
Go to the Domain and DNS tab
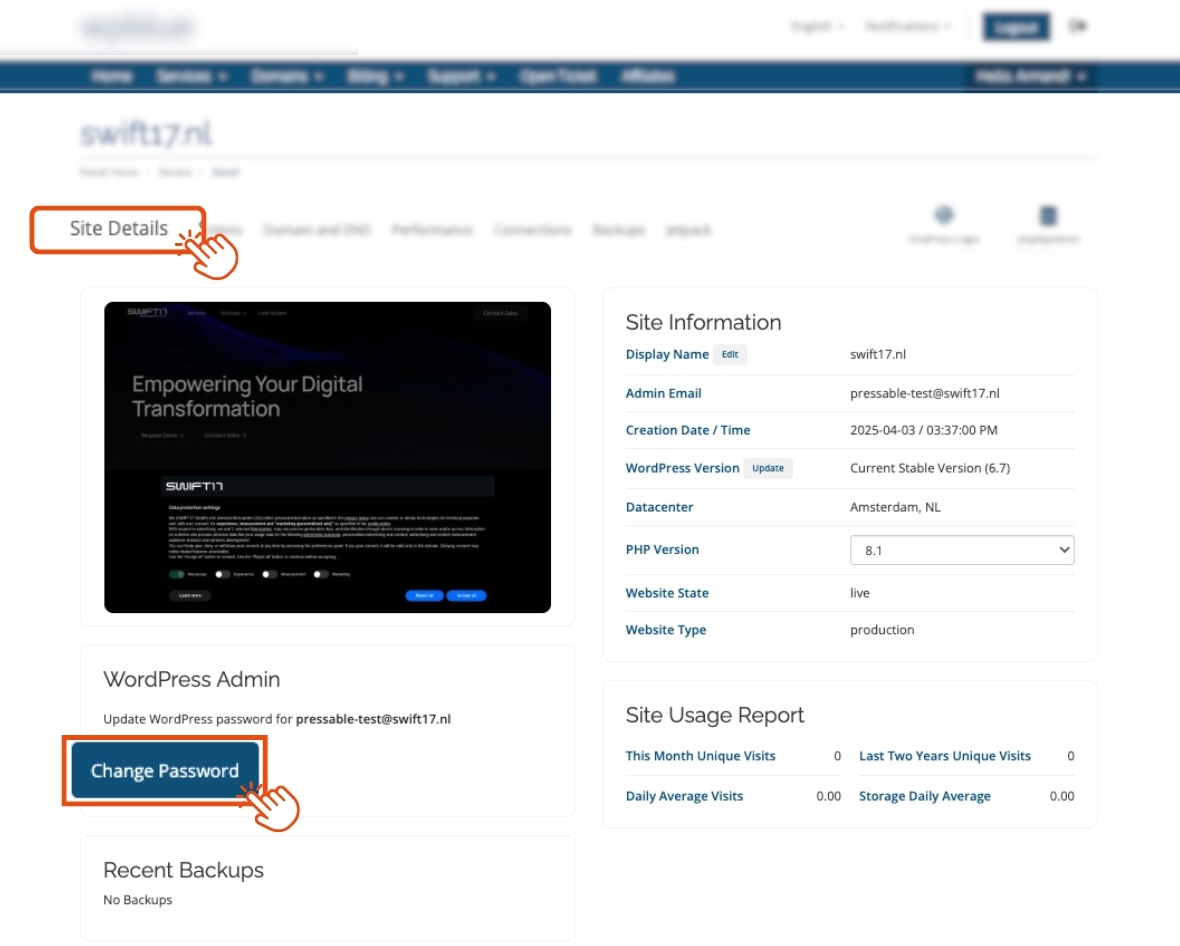click(316, 230)
